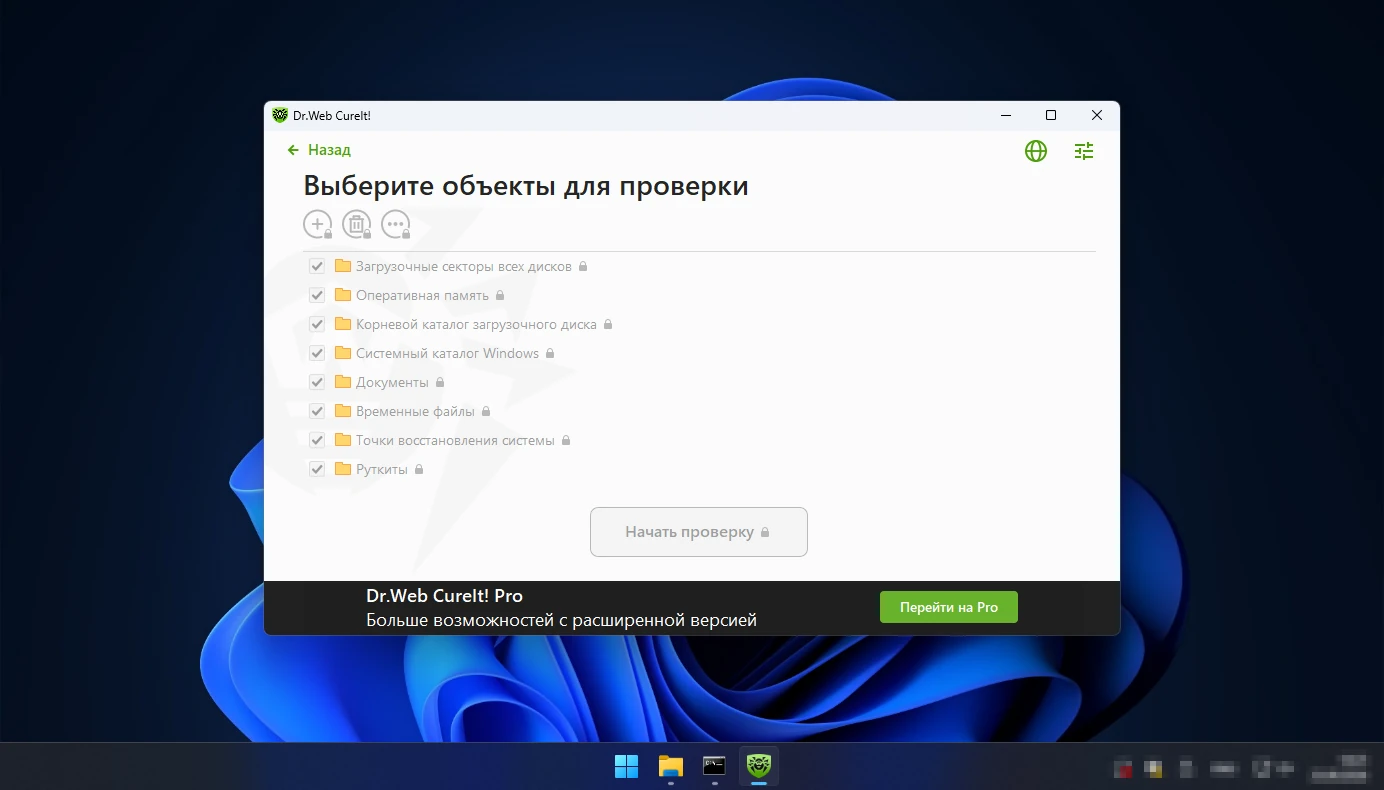Click lock icon after Руткиты
The height and width of the screenshot is (790, 1384).
[419, 470]
